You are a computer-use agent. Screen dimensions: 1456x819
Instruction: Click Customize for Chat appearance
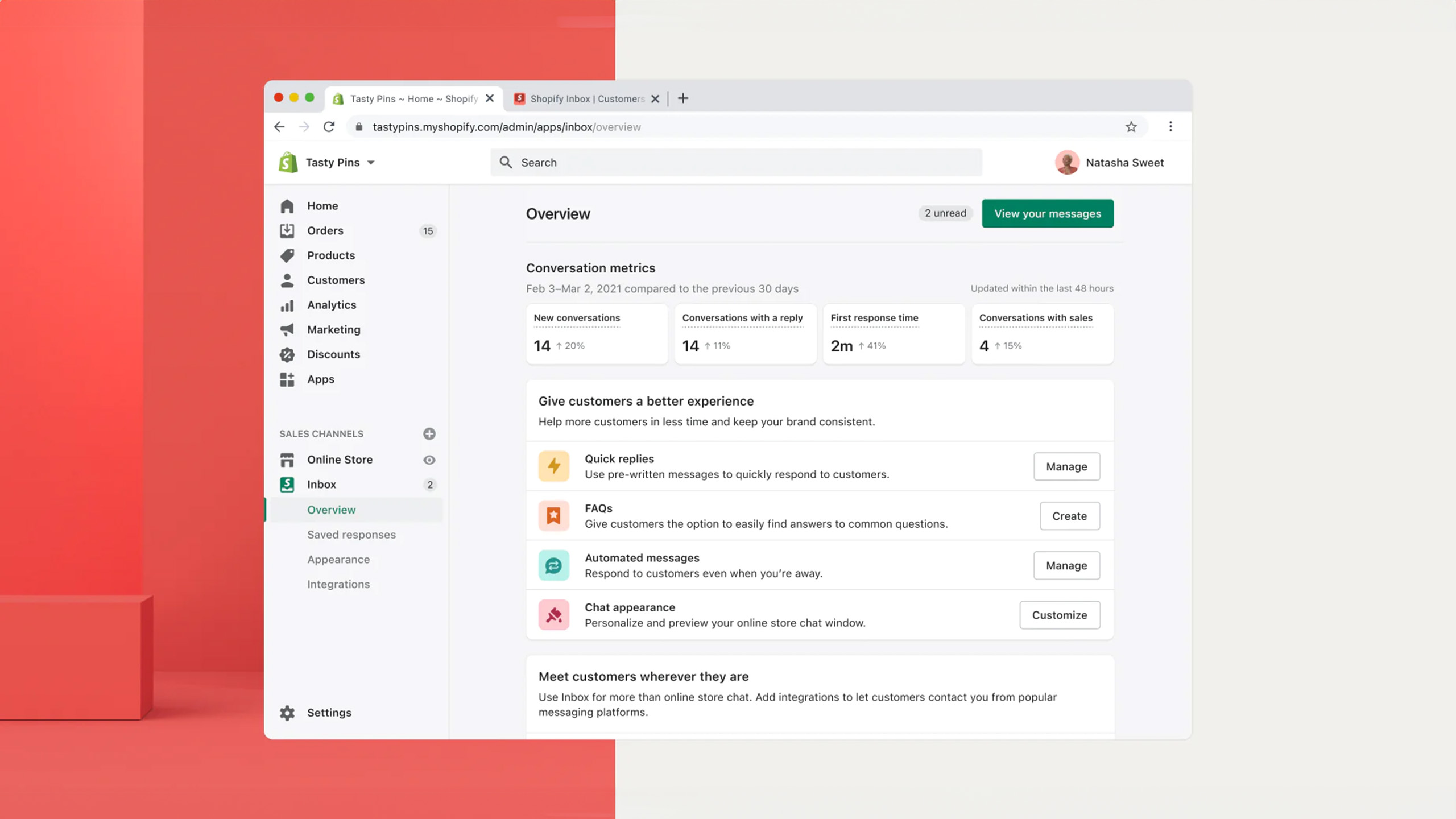coord(1060,615)
